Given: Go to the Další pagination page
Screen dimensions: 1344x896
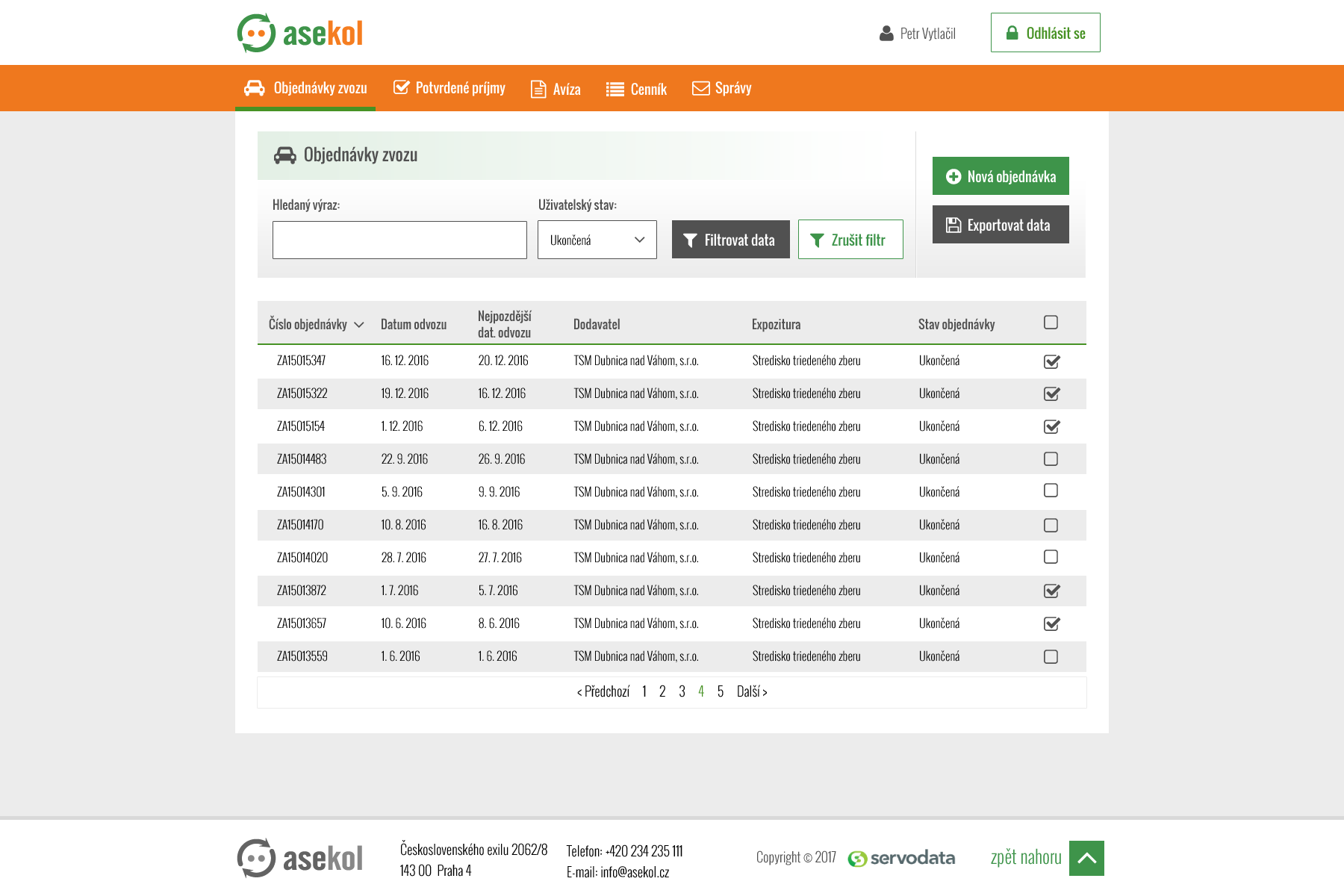Looking at the screenshot, I should (752, 692).
